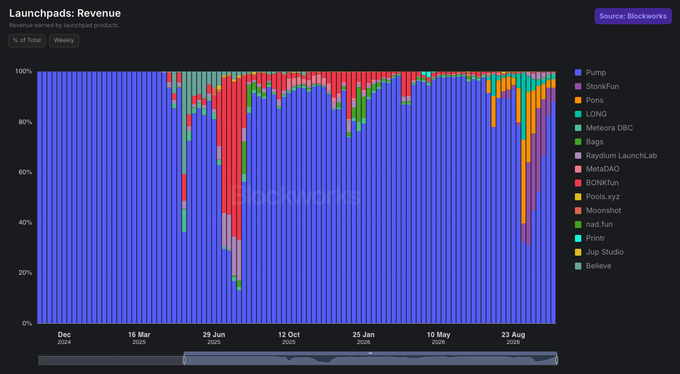Screen dimensions: 680x374
Task: Click the Dec 2024 x-axis label
Action: click(x=64, y=338)
